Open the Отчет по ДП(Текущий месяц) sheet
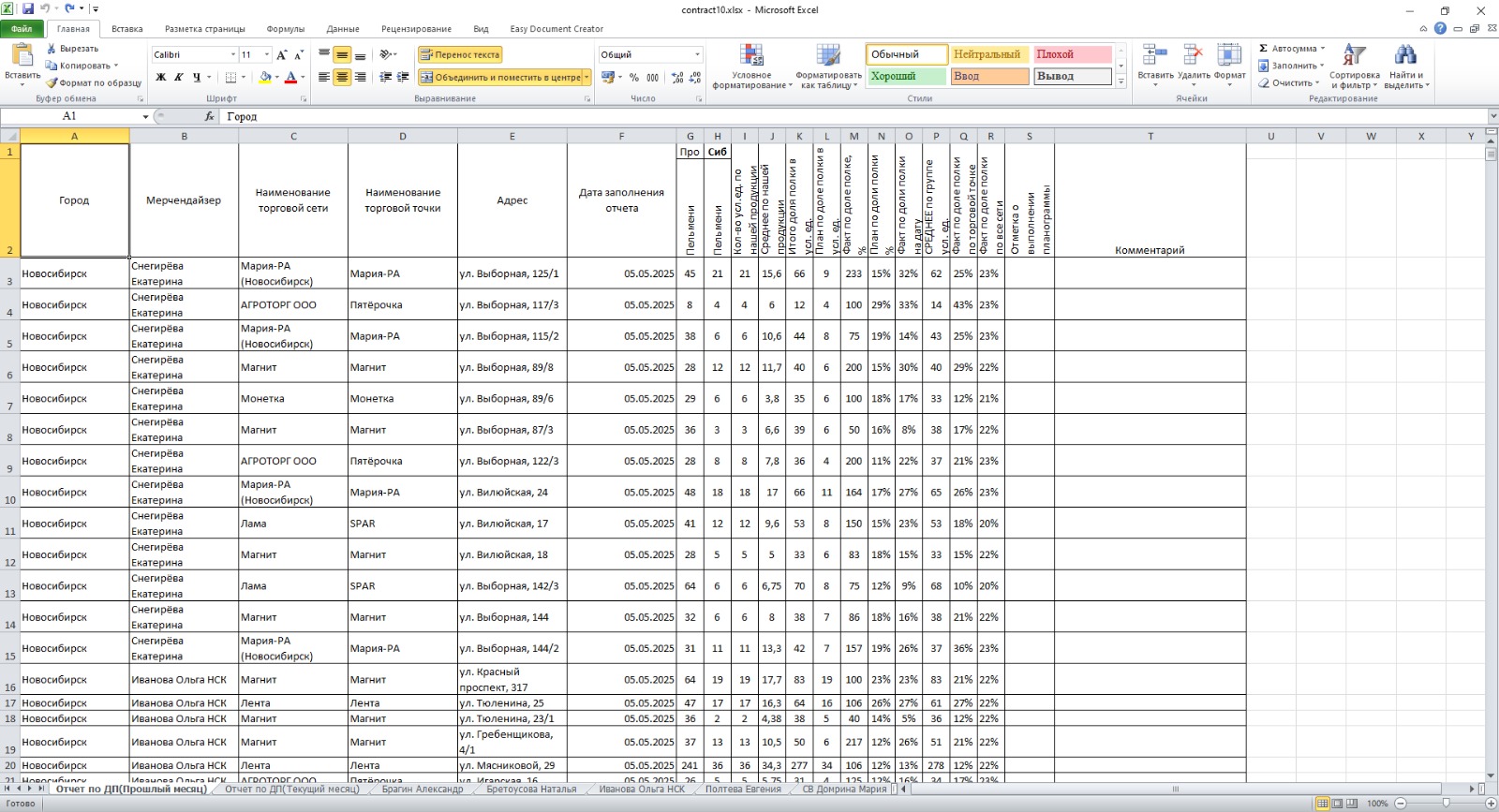Screen dimensions: 1499x812 pos(292,790)
